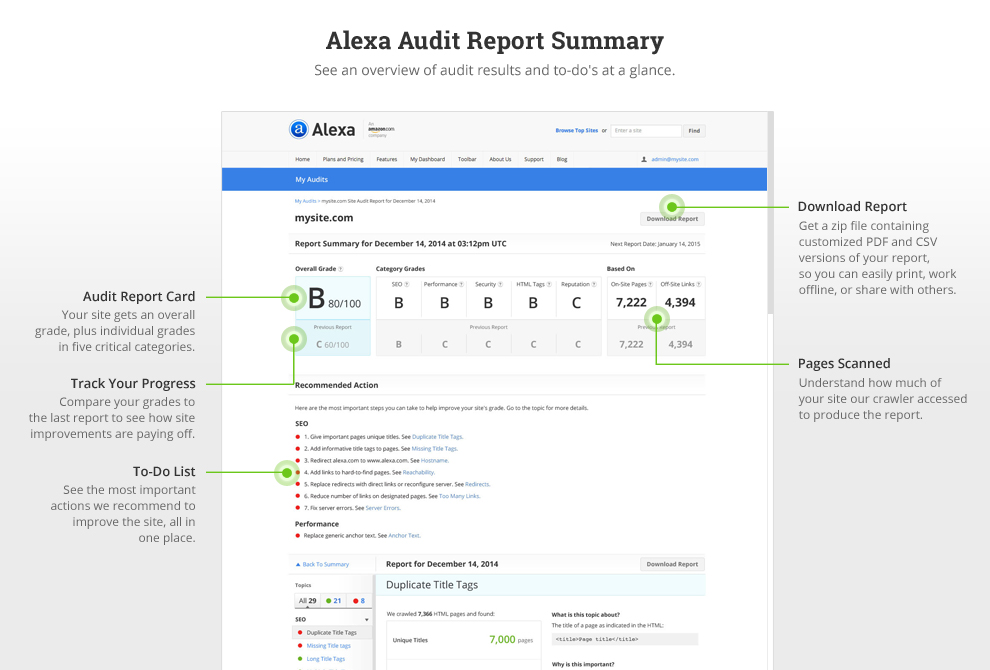
Task: Click the help icon next to On-Site Pages
Action: click(x=650, y=285)
